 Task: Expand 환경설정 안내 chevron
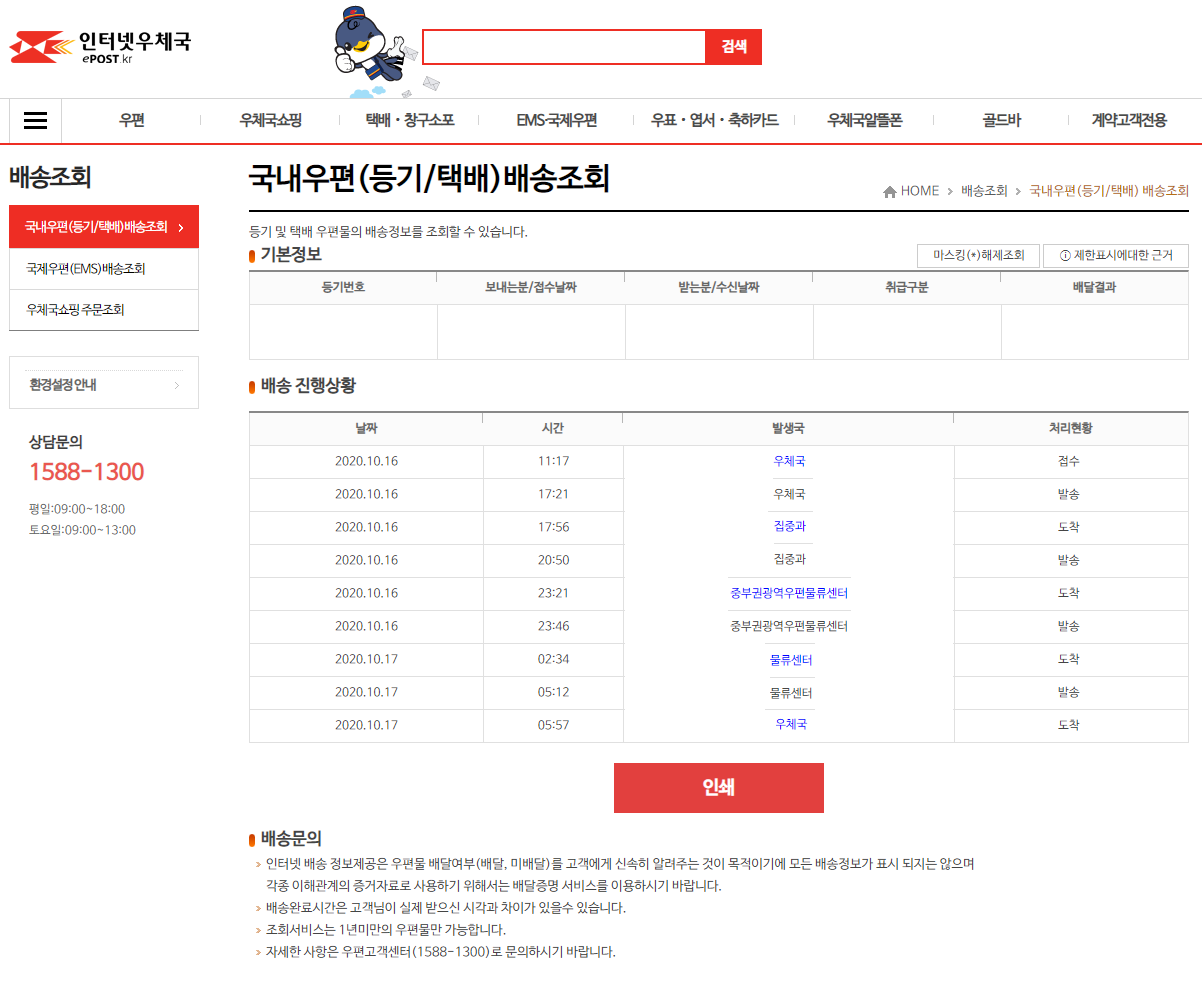177,385
